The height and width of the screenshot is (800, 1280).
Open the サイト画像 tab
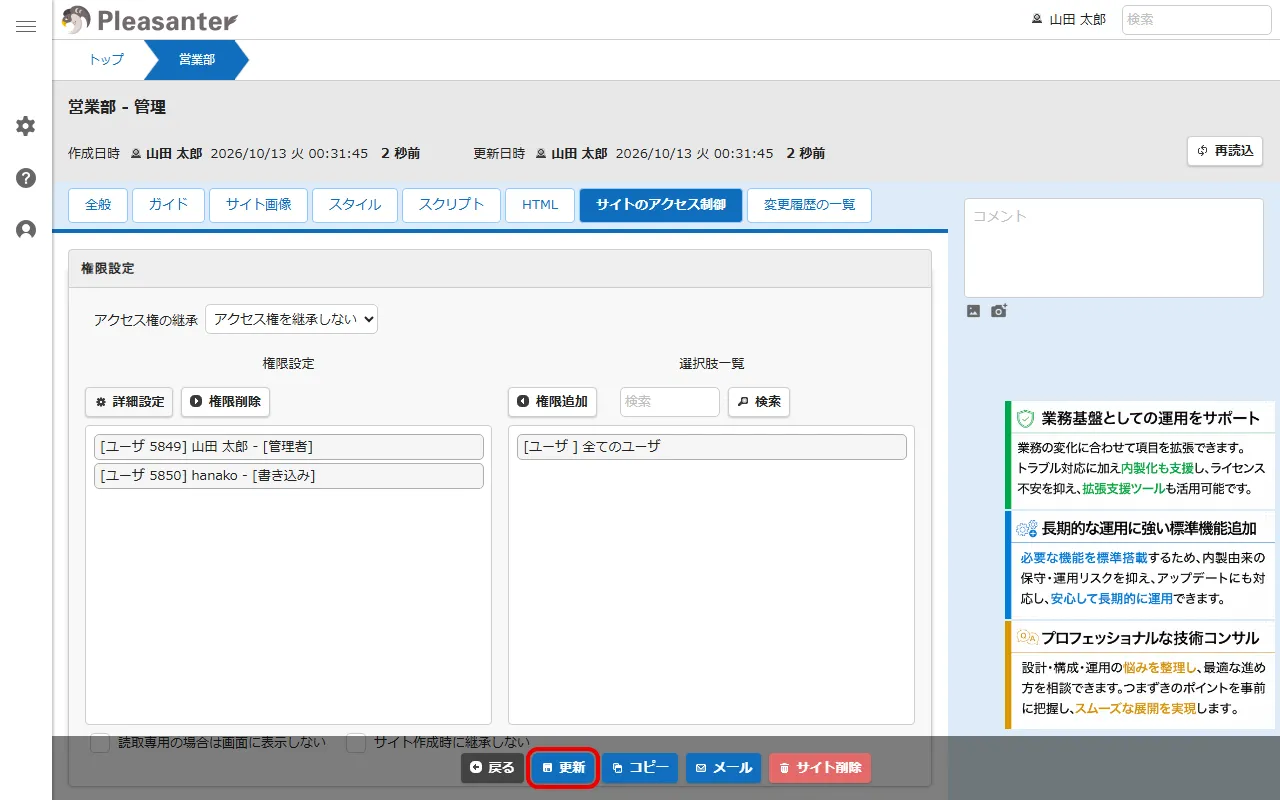pos(258,205)
